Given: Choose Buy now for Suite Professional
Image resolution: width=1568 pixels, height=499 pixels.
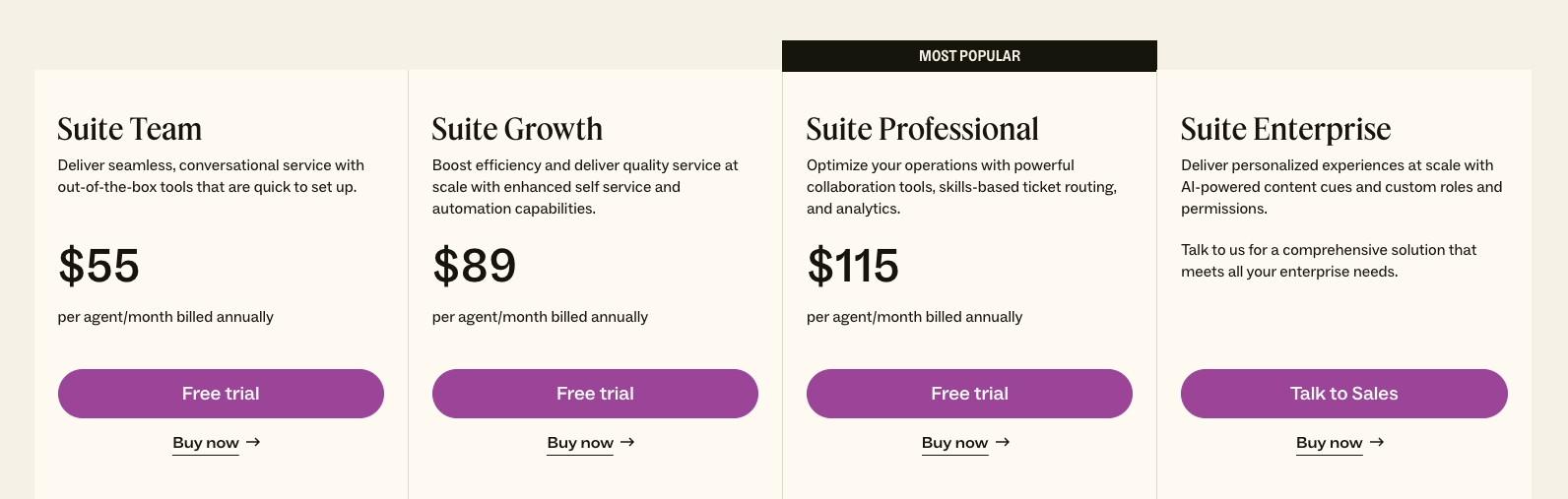Looking at the screenshot, I should (x=954, y=443).
